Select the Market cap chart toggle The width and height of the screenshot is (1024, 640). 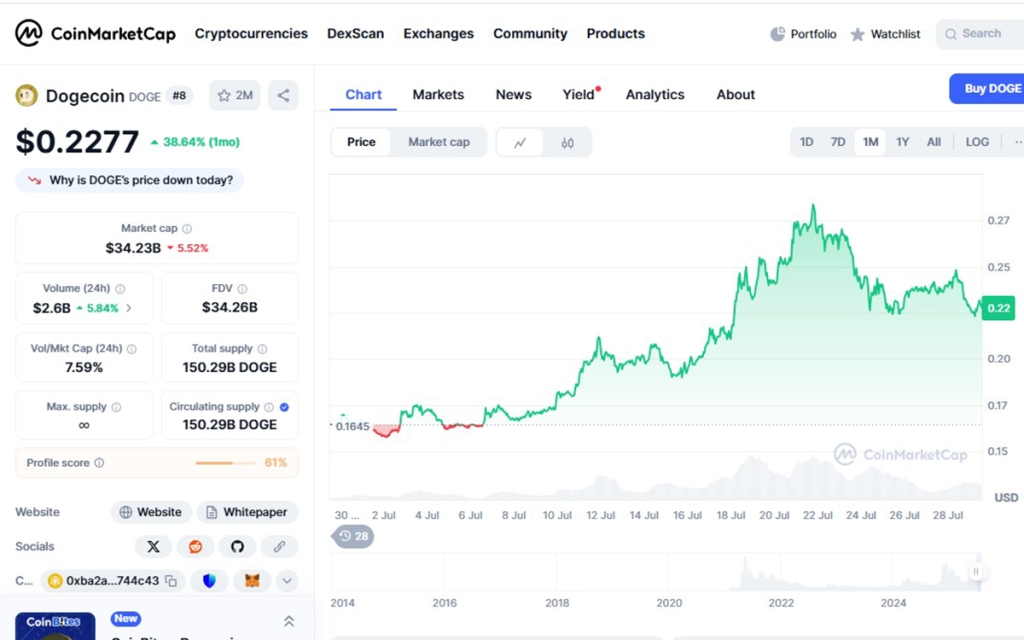click(x=439, y=142)
